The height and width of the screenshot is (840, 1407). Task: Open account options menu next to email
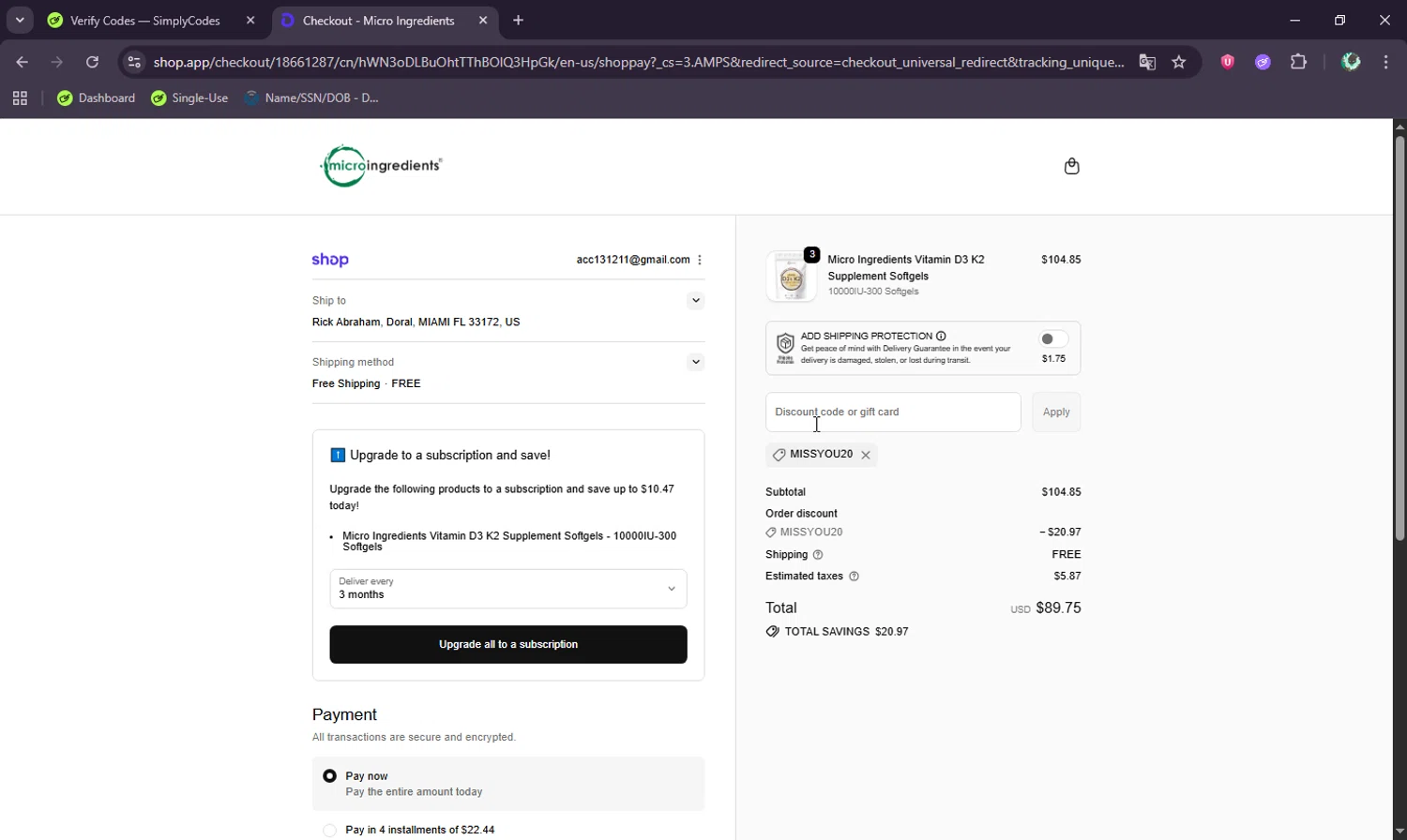tap(700, 260)
